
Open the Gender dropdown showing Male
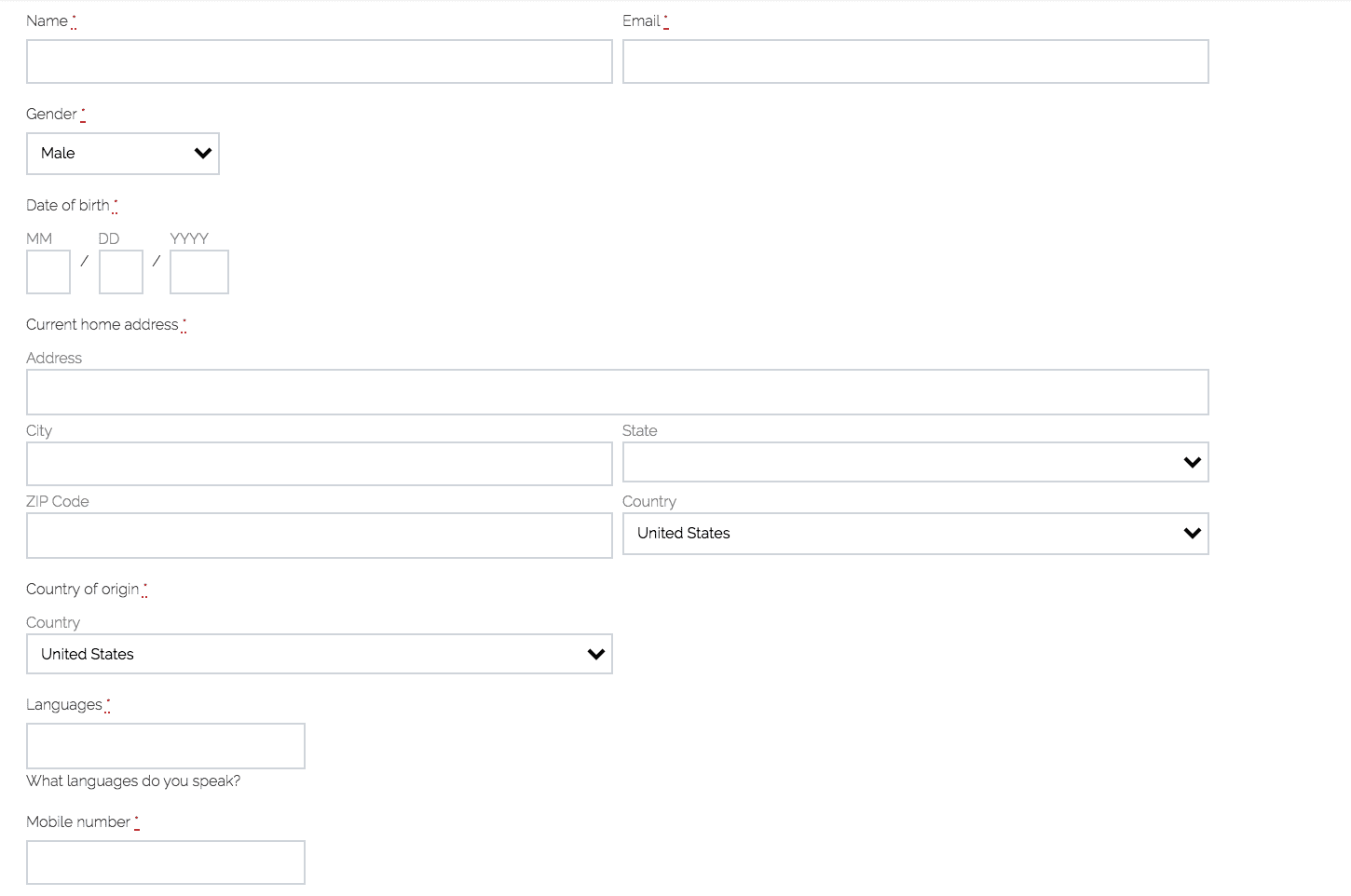[123, 154]
